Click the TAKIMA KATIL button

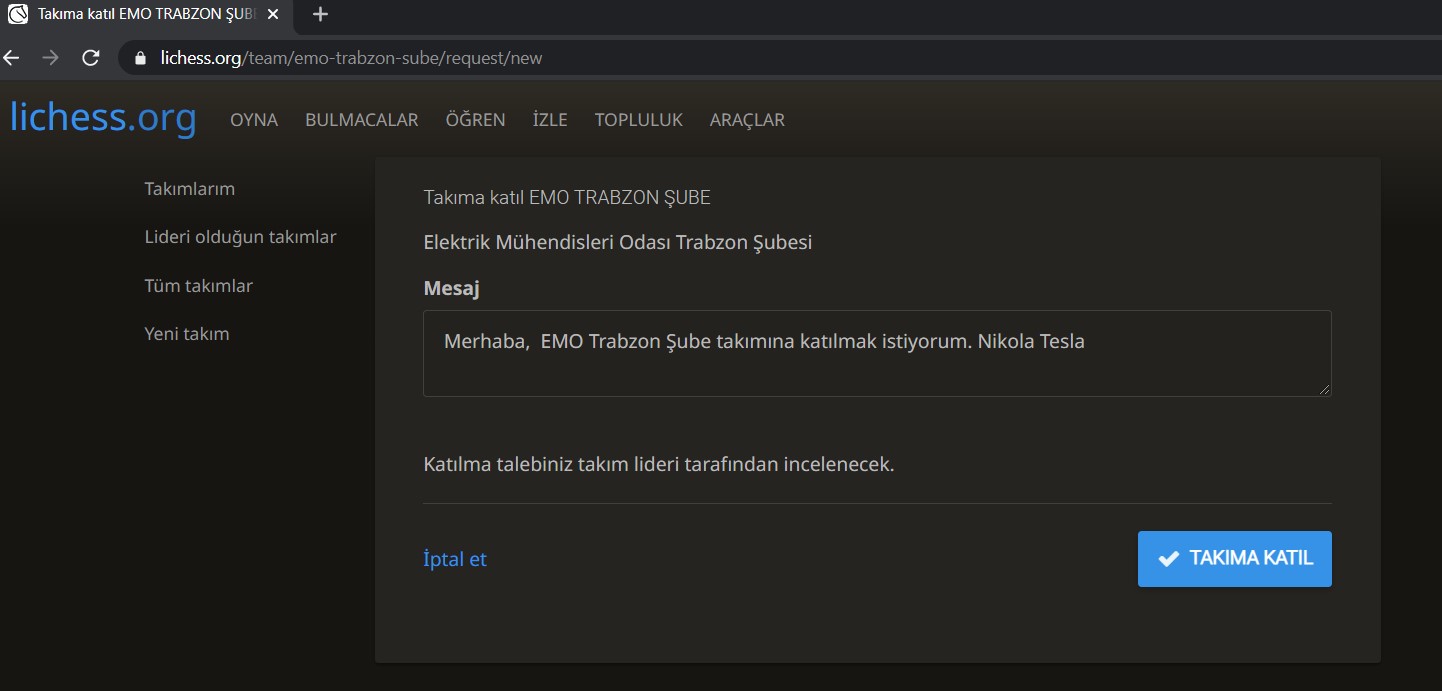[x=1235, y=559]
